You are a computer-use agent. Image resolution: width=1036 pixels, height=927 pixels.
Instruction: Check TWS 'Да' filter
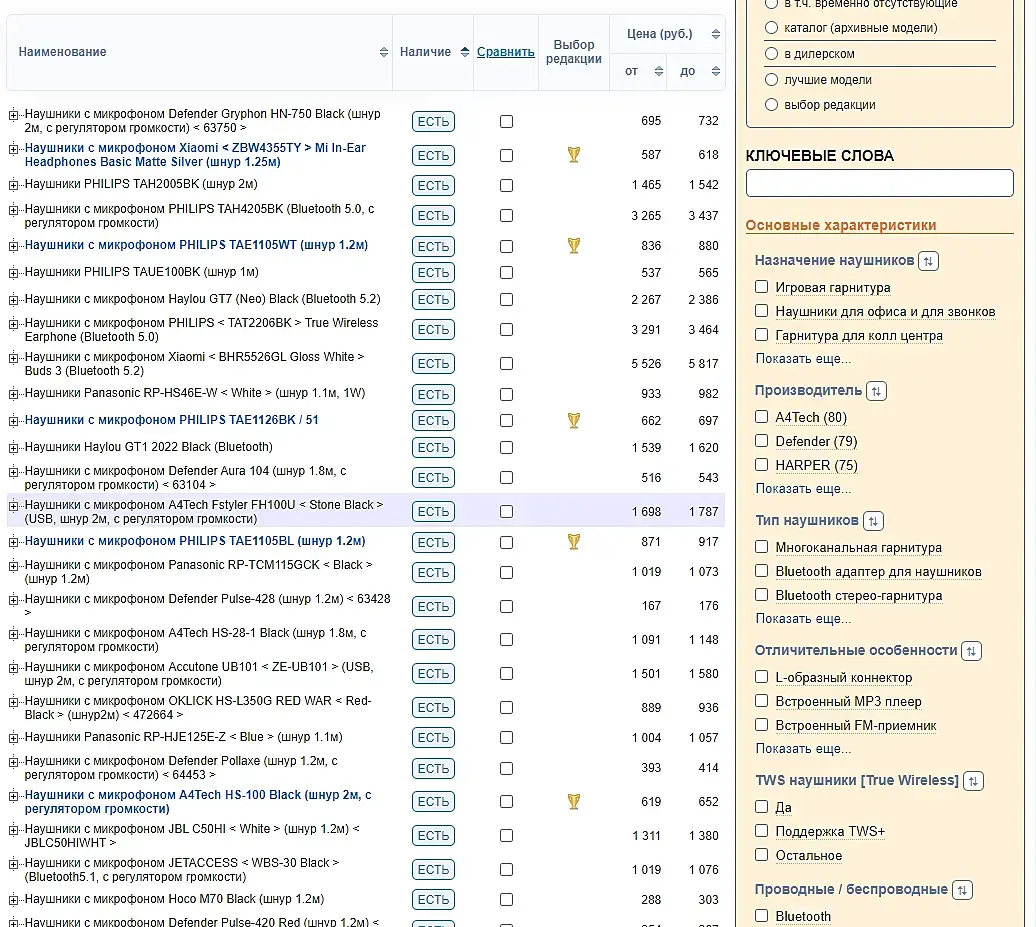(x=762, y=807)
